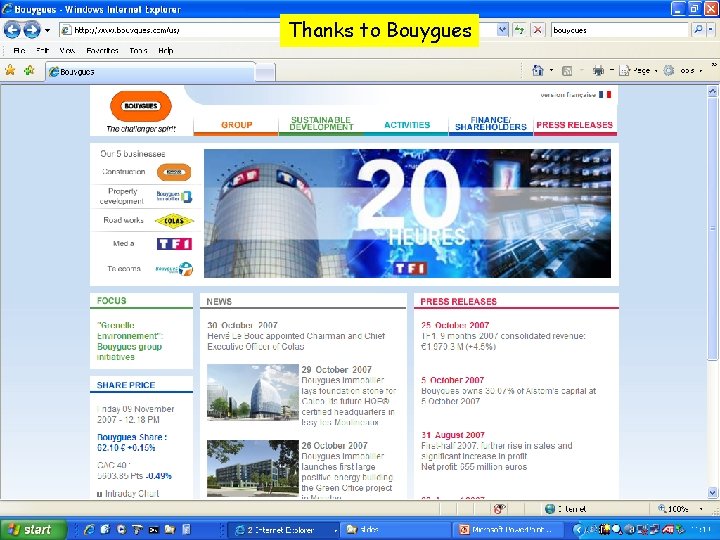This screenshot has width=720, height=540.
Task: Open the Grenelle Environnement focus link
Action: 129,341
